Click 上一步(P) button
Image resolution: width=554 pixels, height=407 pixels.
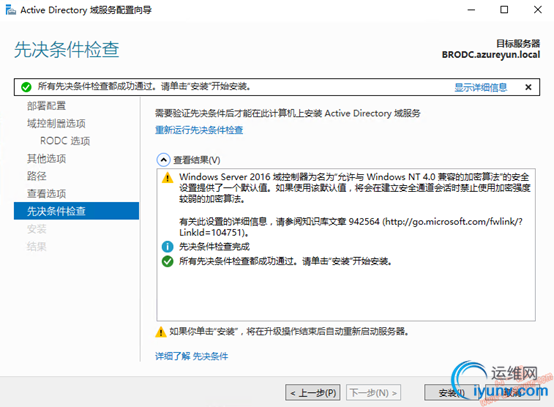(x=313, y=393)
